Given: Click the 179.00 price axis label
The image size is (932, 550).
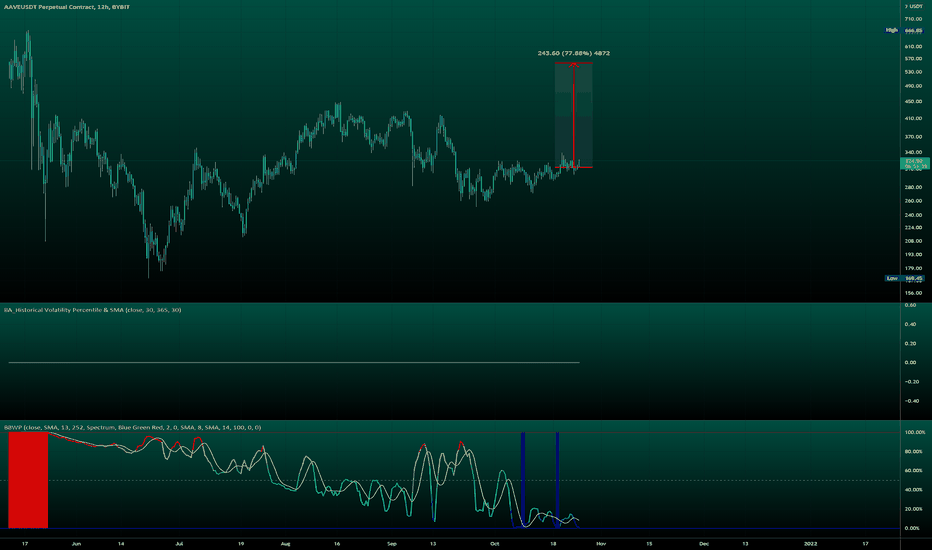Looking at the screenshot, I should click(x=914, y=268).
